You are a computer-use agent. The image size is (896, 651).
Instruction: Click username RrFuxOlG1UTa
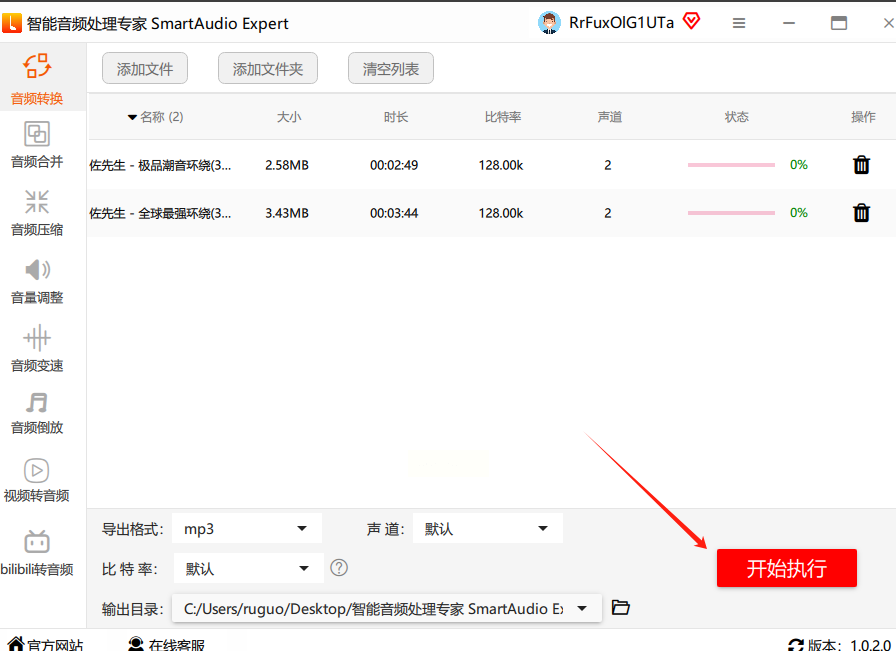point(621,23)
